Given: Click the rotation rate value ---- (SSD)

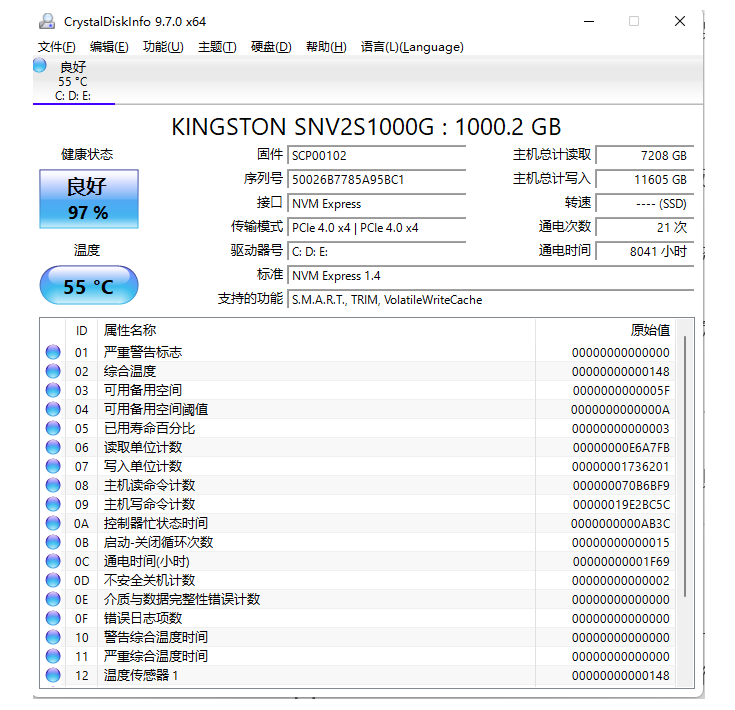Looking at the screenshot, I should coord(645,204).
